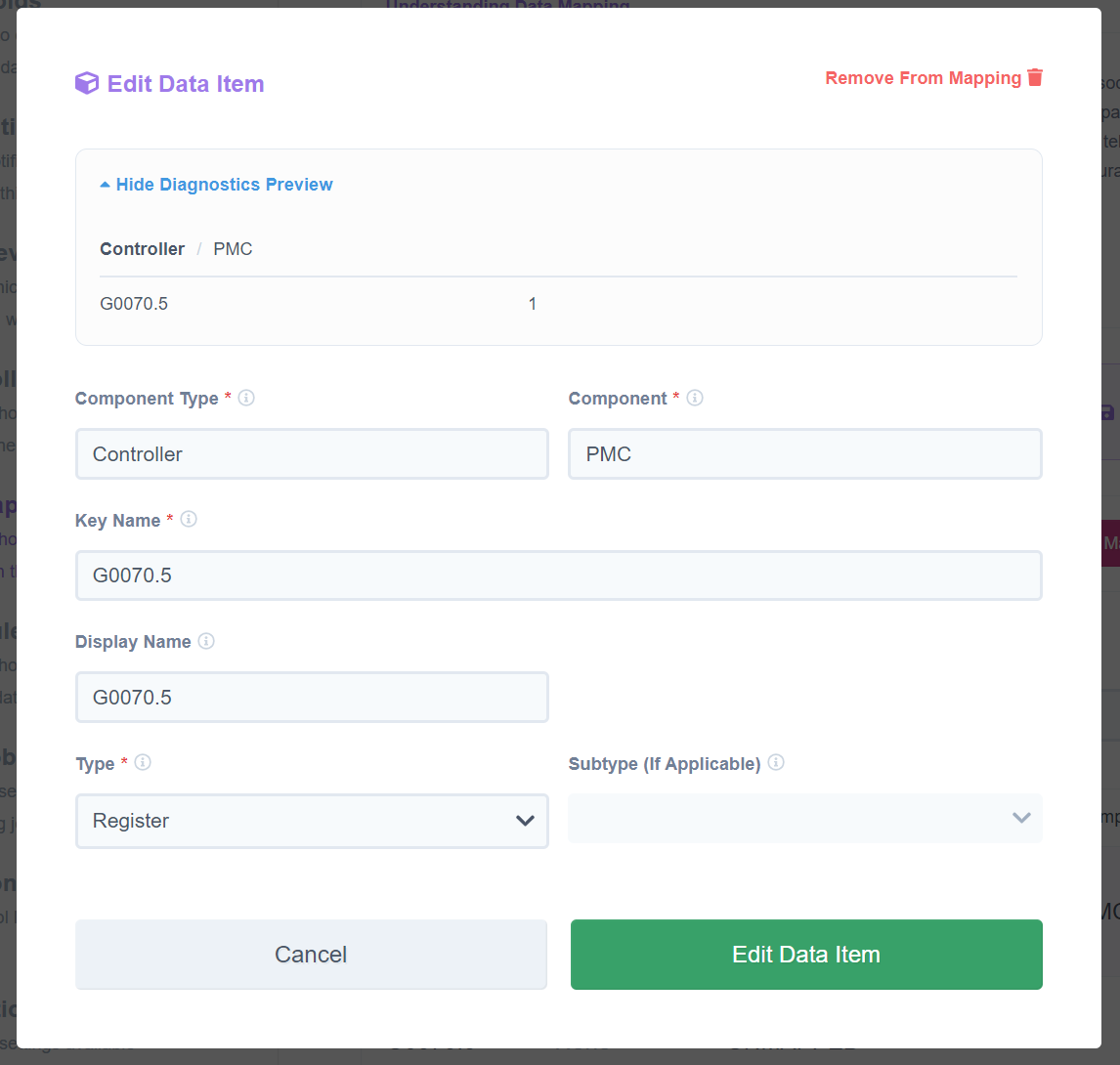Image resolution: width=1120 pixels, height=1065 pixels.
Task: Click the info icon next to Component label
Action: [x=695, y=398]
